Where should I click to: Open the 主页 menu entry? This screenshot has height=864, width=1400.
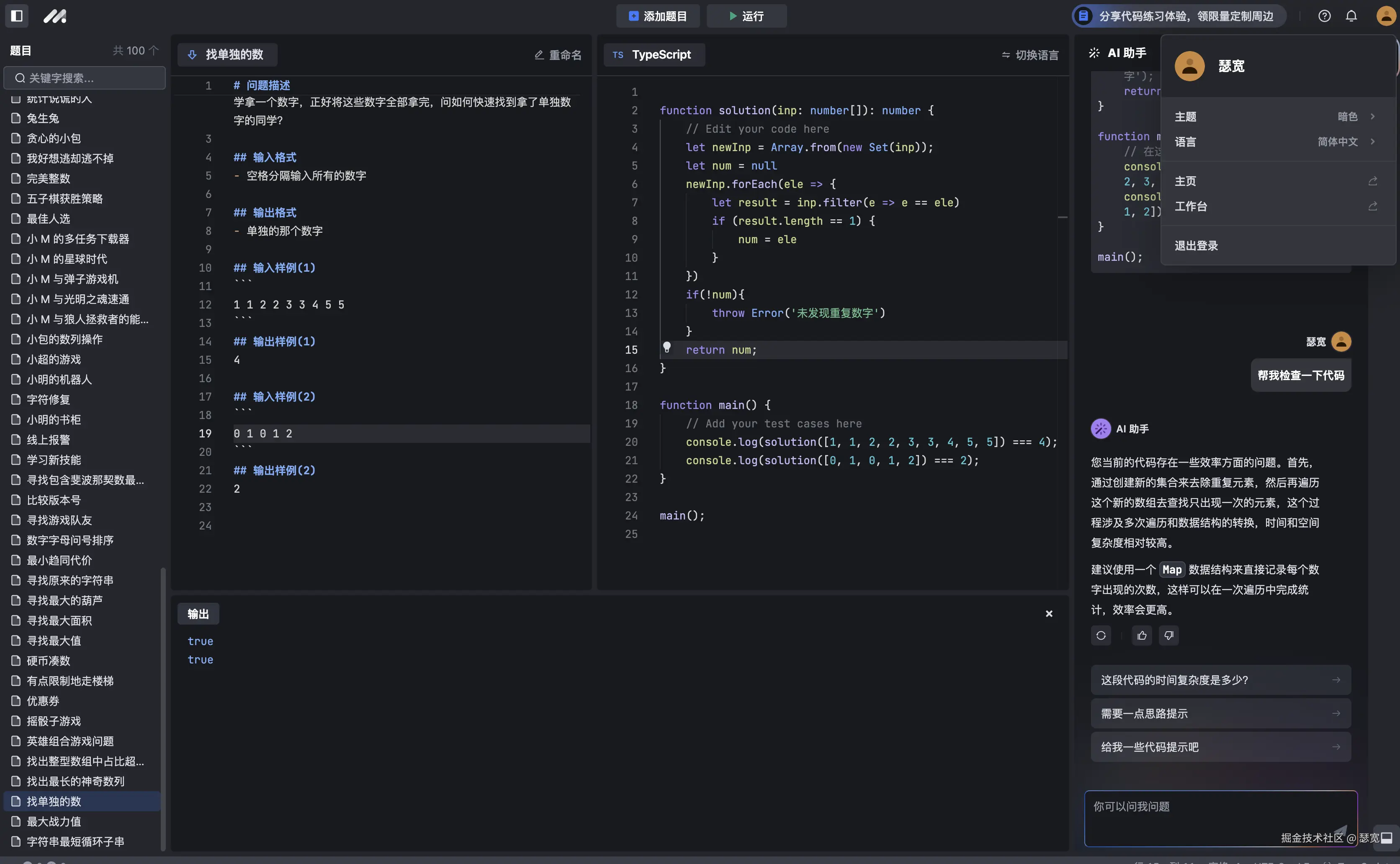pos(1278,181)
